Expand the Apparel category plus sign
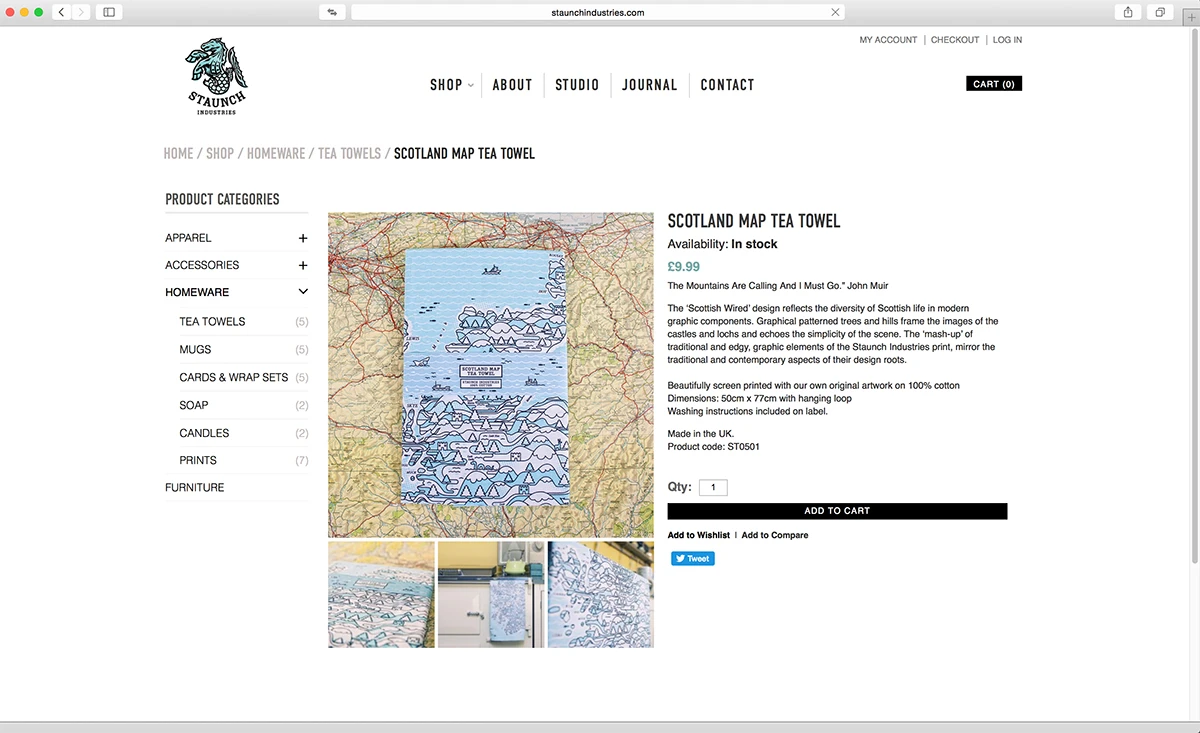The height and width of the screenshot is (733, 1200). pos(303,238)
